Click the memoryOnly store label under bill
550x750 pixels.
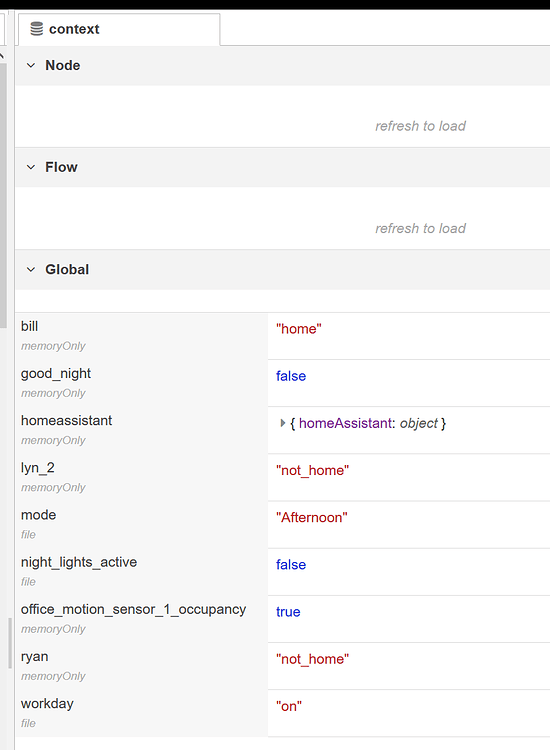53,346
